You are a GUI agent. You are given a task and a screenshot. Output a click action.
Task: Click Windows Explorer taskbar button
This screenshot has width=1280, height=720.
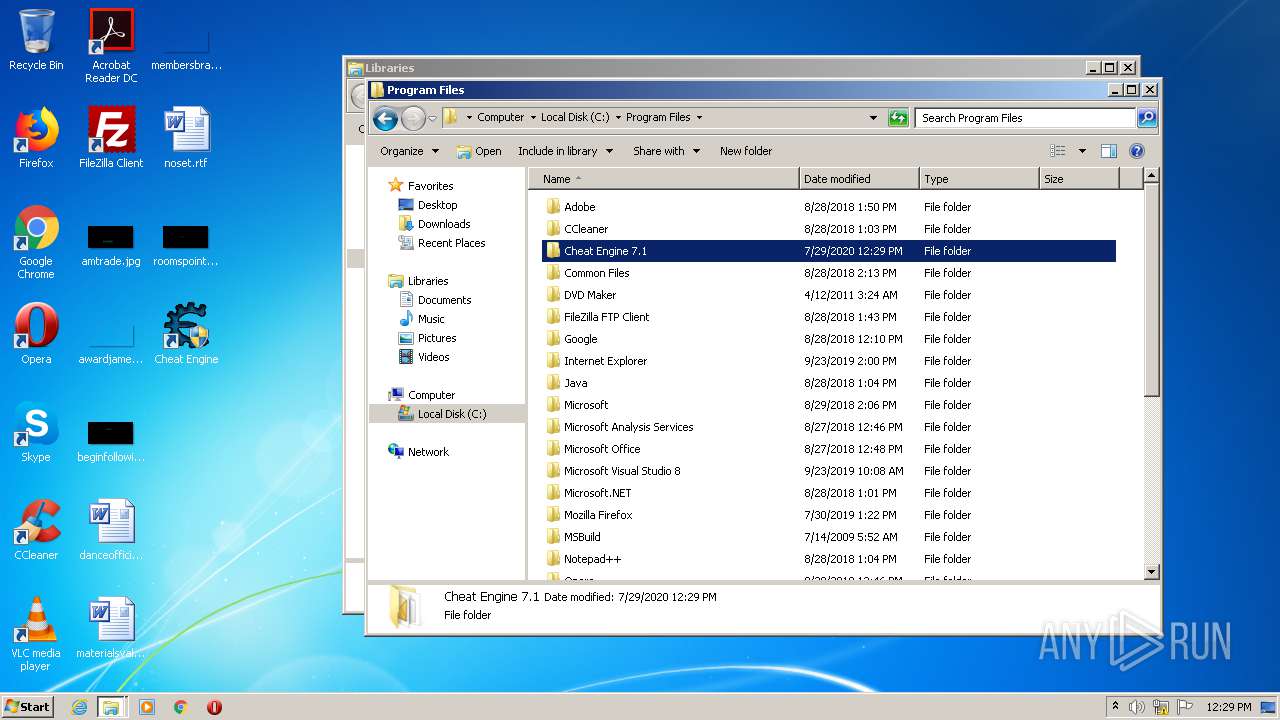111,707
